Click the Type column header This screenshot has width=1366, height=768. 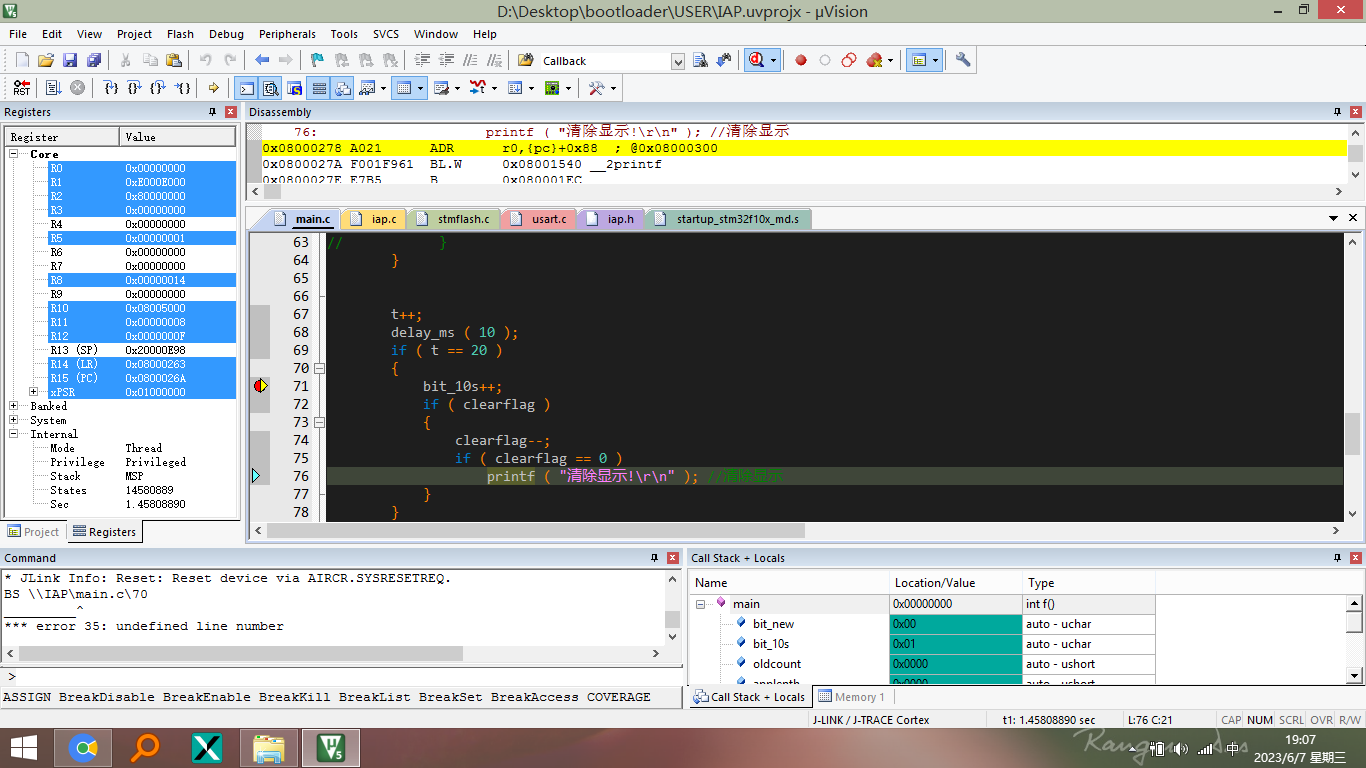pyautogui.click(x=1089, y=583)
